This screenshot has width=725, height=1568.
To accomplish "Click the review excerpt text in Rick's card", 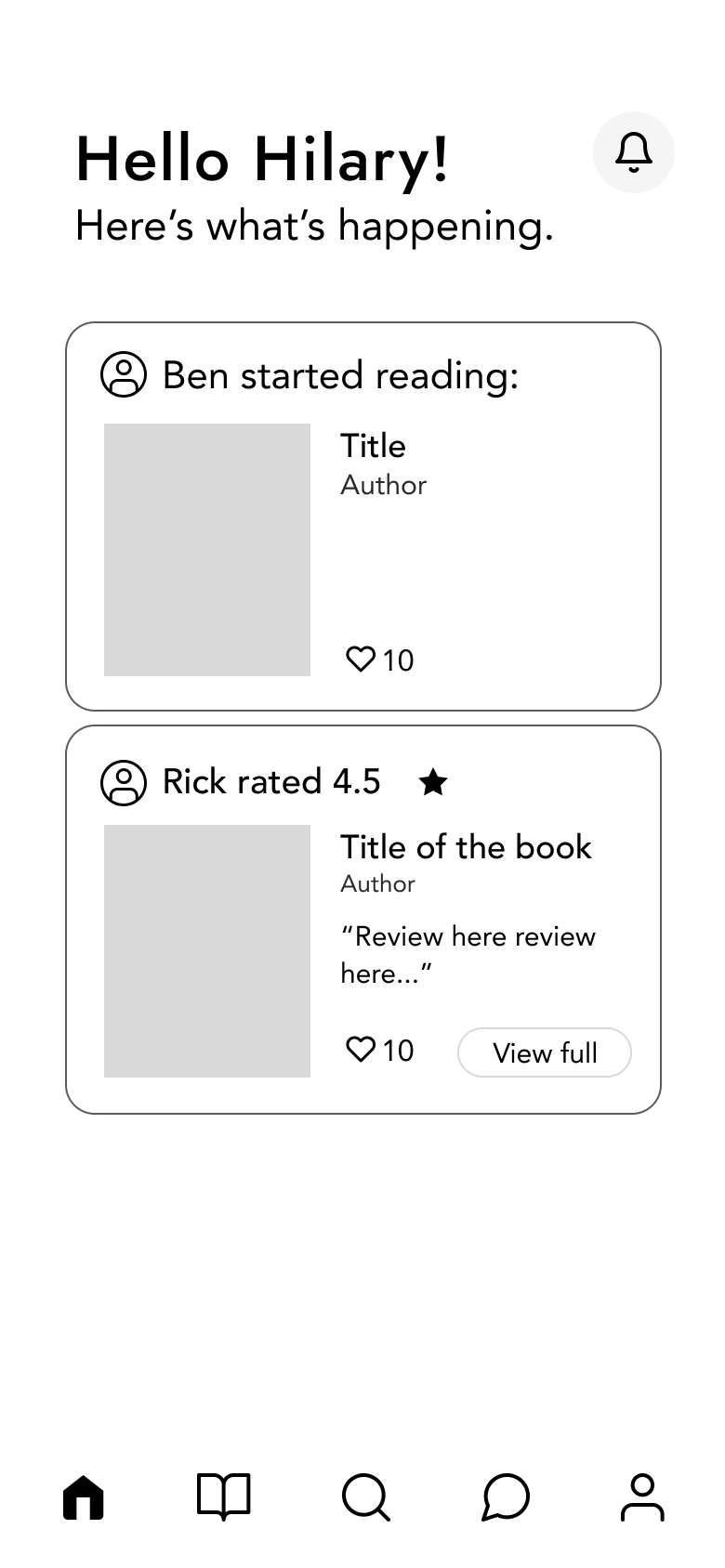I will (468, 954).
